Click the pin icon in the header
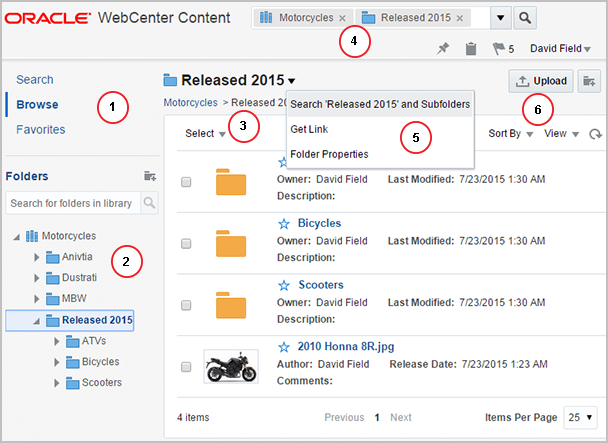Viewport: 608px width, 443px height. point(443,48)
